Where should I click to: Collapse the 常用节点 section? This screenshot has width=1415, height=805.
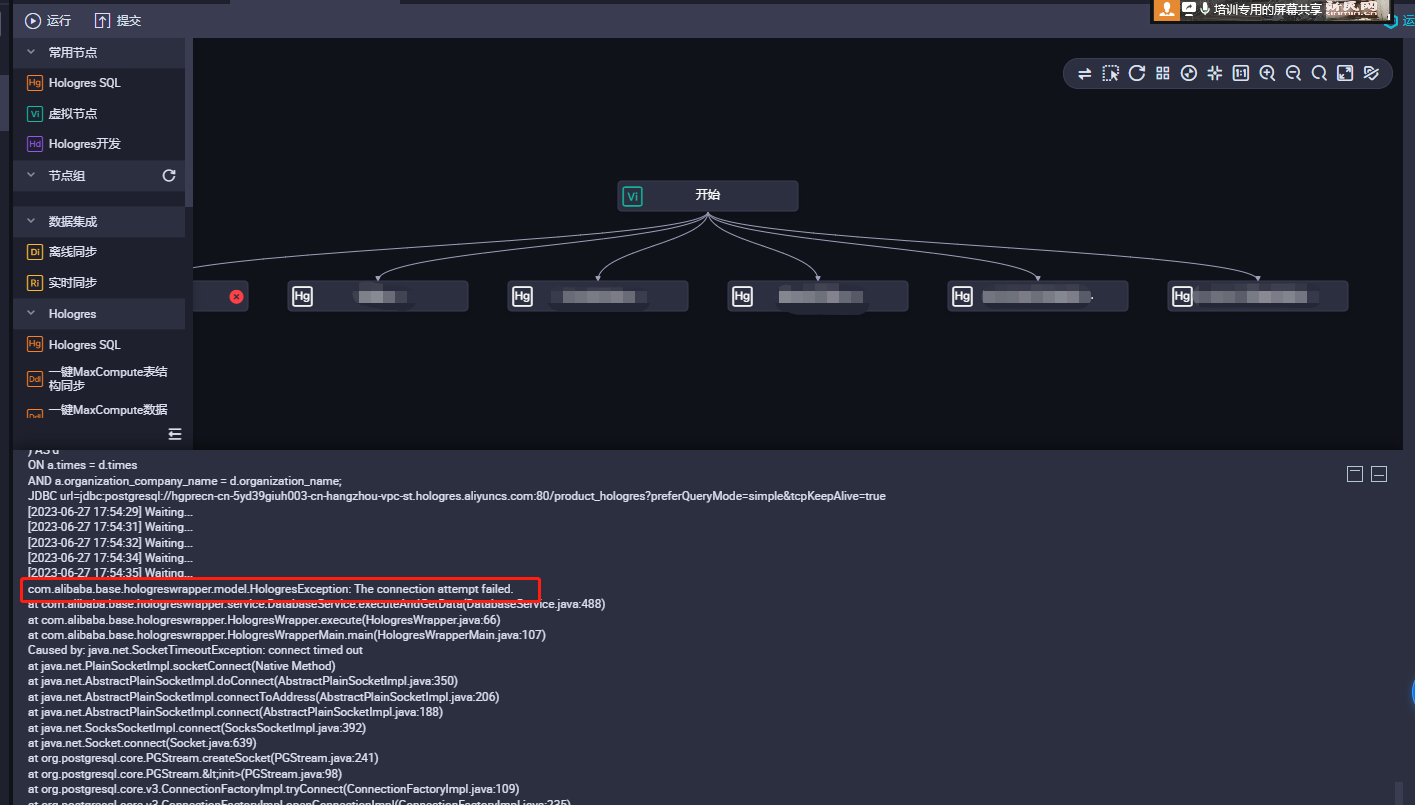click(31, 52)
